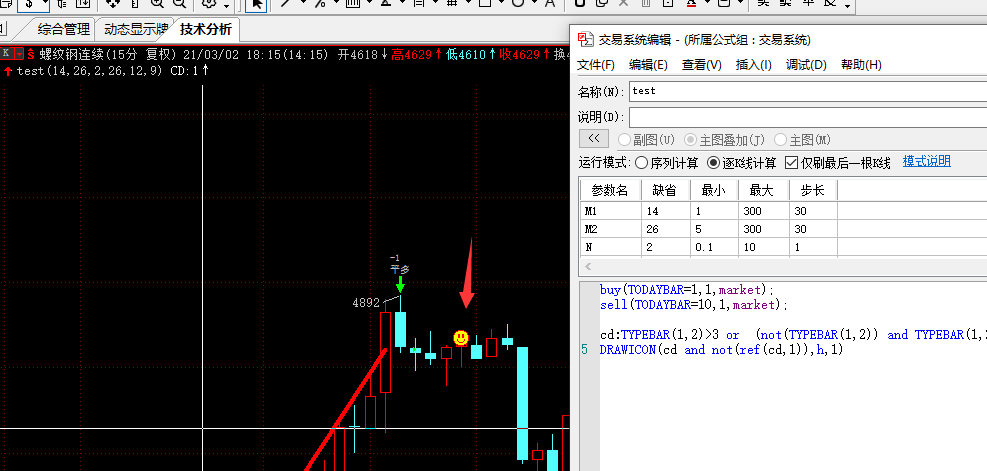Click the smiley face icon on the chart
This screenshot has width=987, height=471.
pos(461,338)
